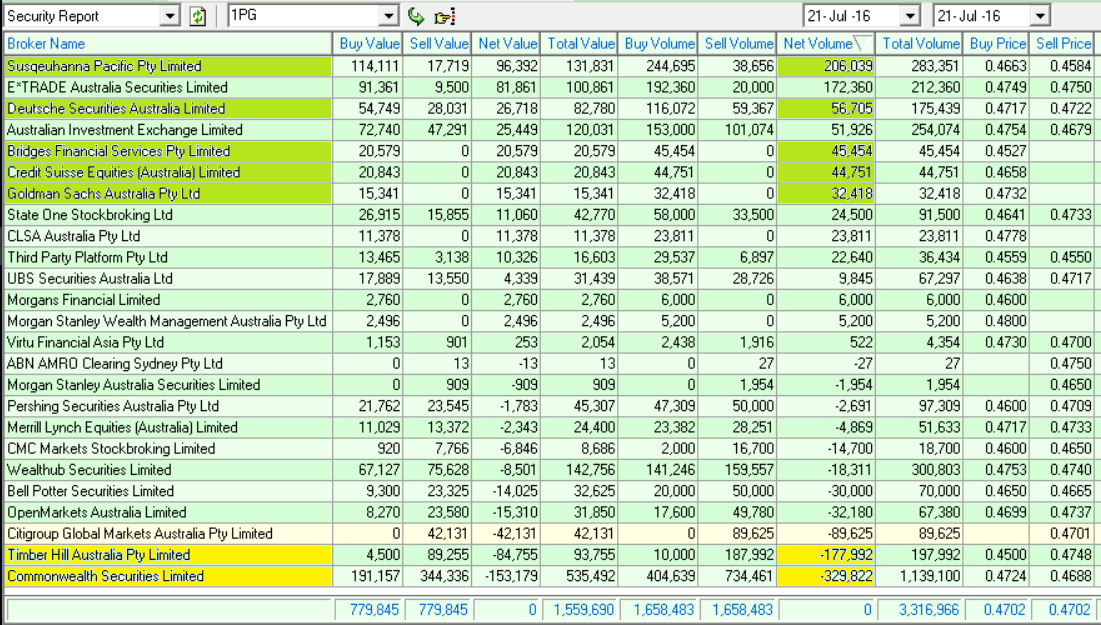Select Morgan Stanley Australia Securities Limited
1101x625 pixels.
tap(167, 385)
